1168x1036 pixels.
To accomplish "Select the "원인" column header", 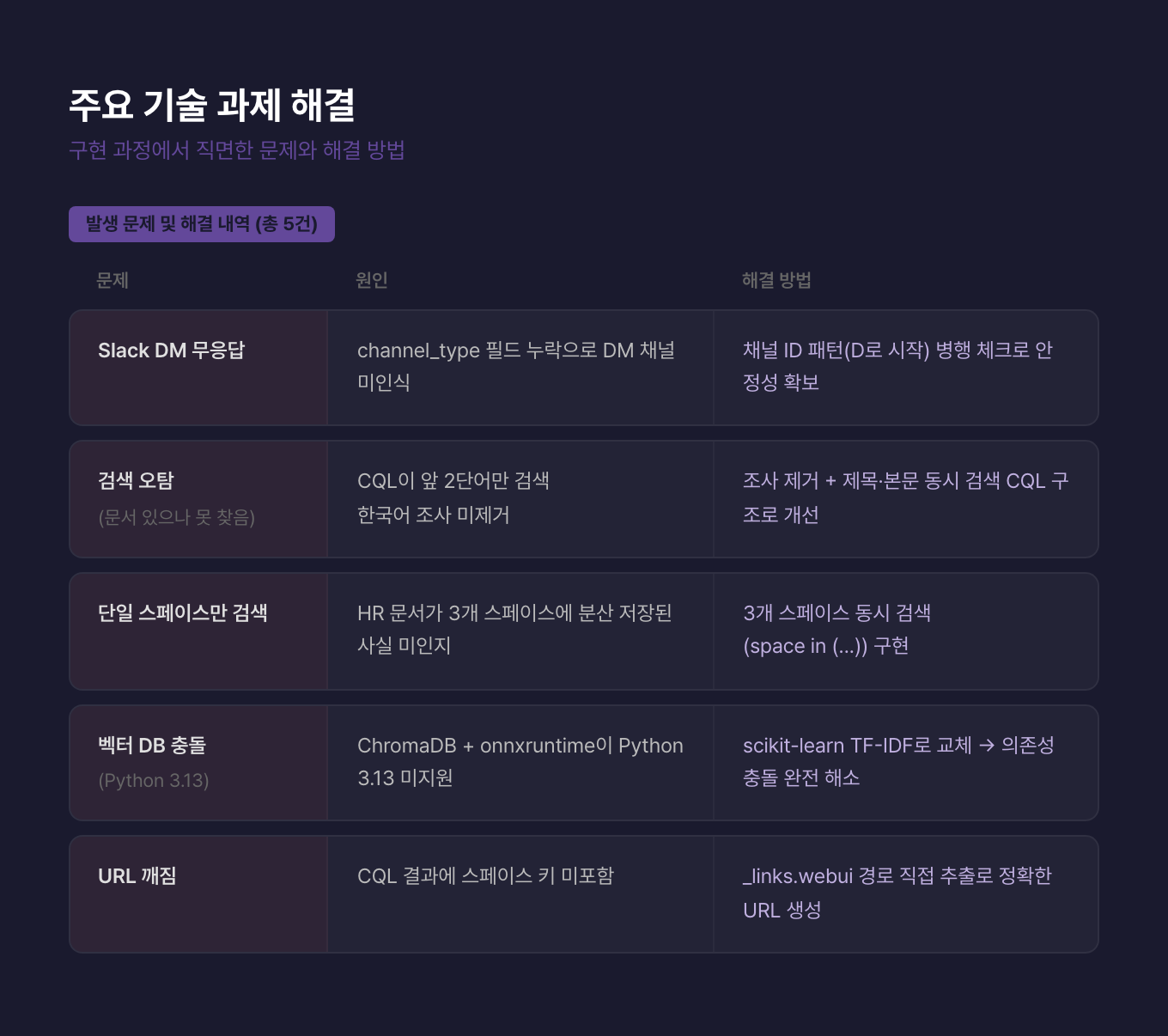I will tap(372, 280).
